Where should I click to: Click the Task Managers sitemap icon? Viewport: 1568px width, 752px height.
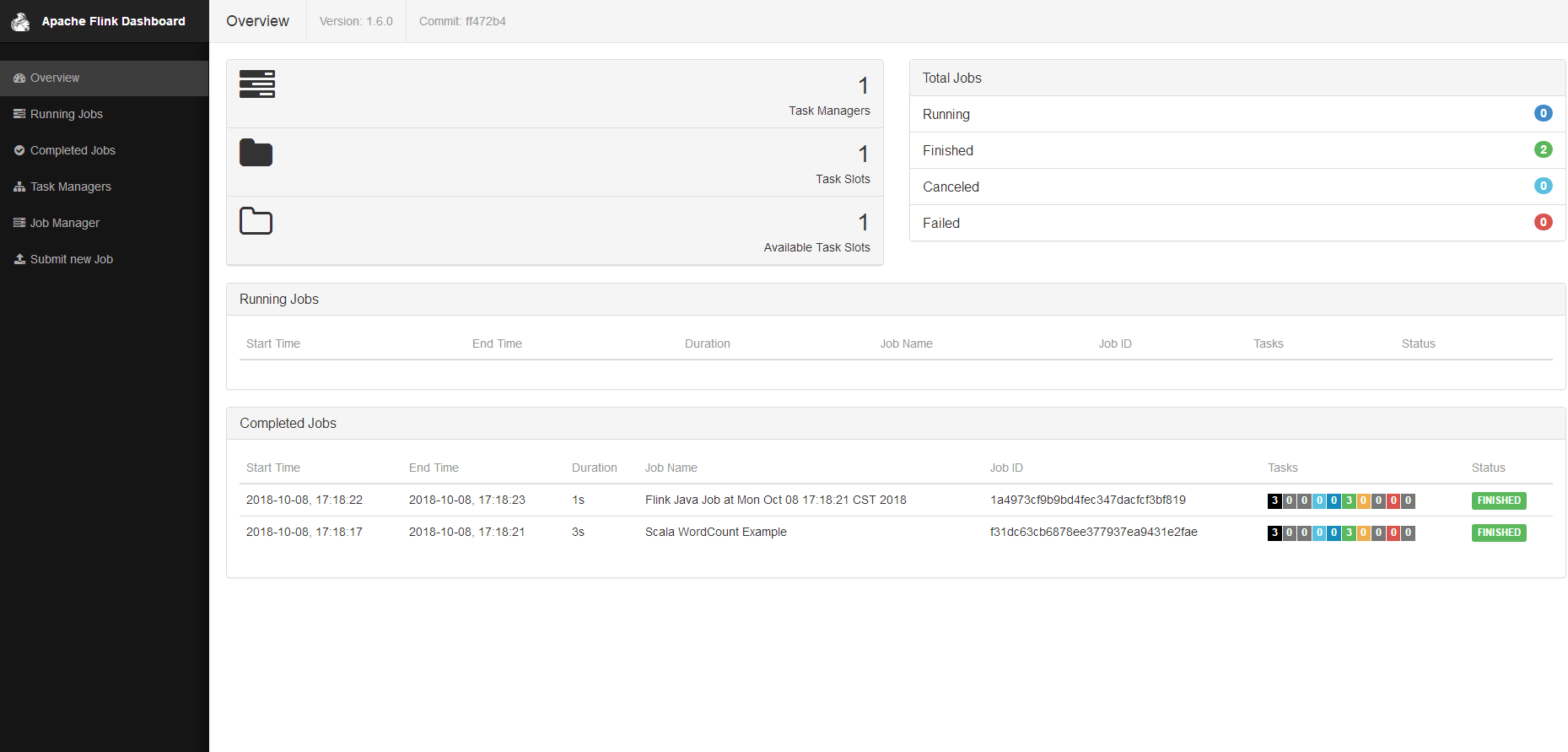19,187
